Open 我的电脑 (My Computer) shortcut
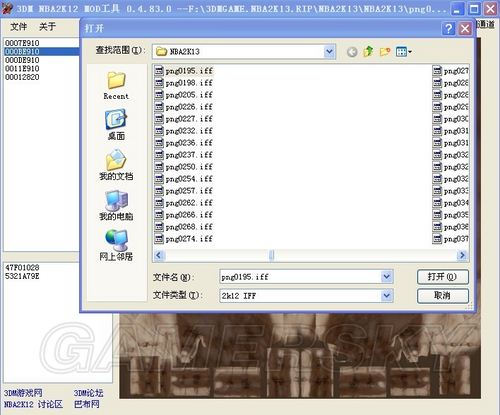This screenshot has height=415, width=500. pos(116,205)
